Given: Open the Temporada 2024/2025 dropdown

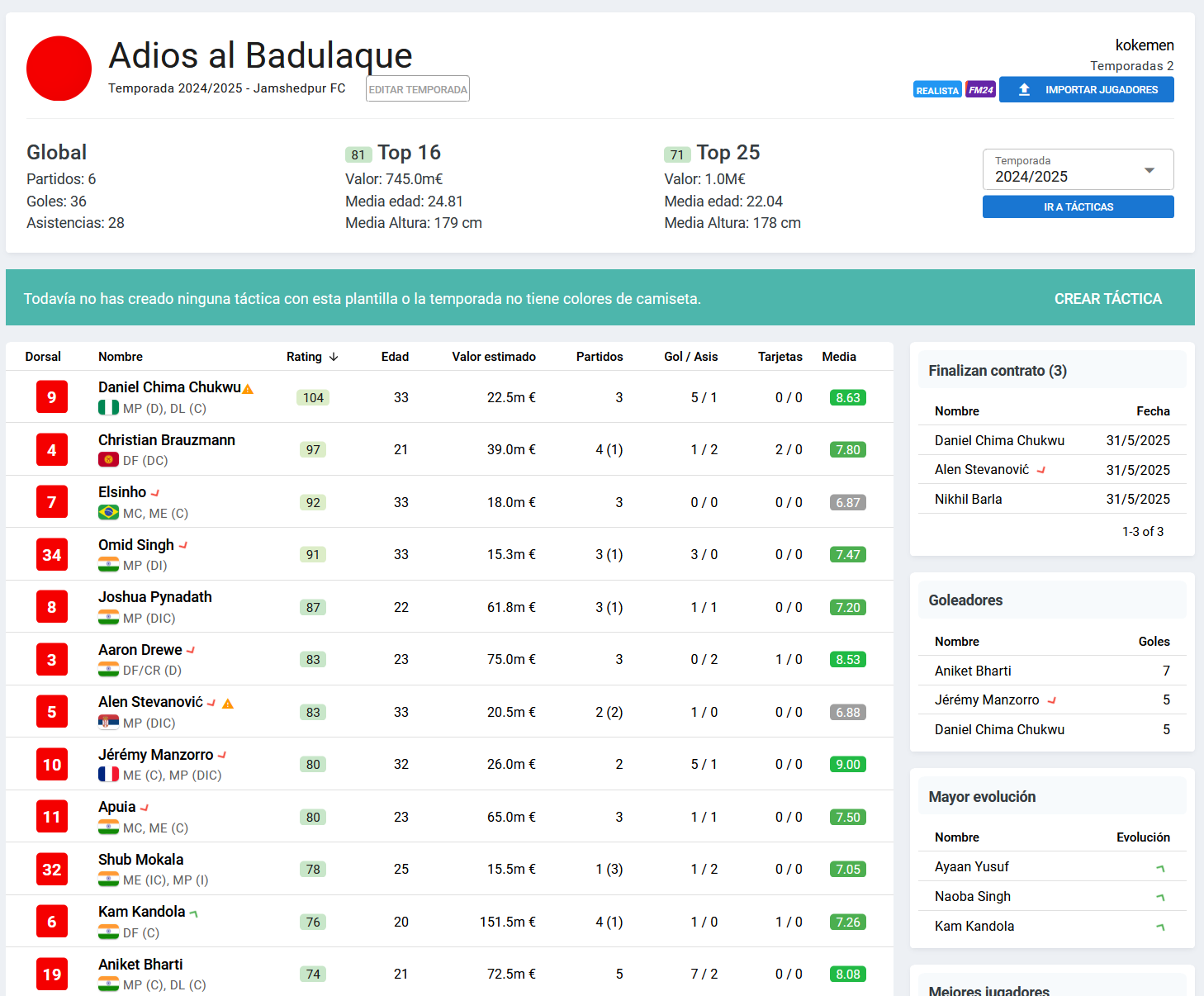Looking at the screenshot, I should click(x=1078, y=169).
